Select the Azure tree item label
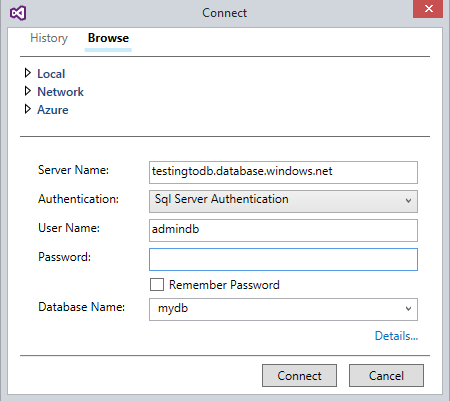450x401 pixels. pos(53,110)
